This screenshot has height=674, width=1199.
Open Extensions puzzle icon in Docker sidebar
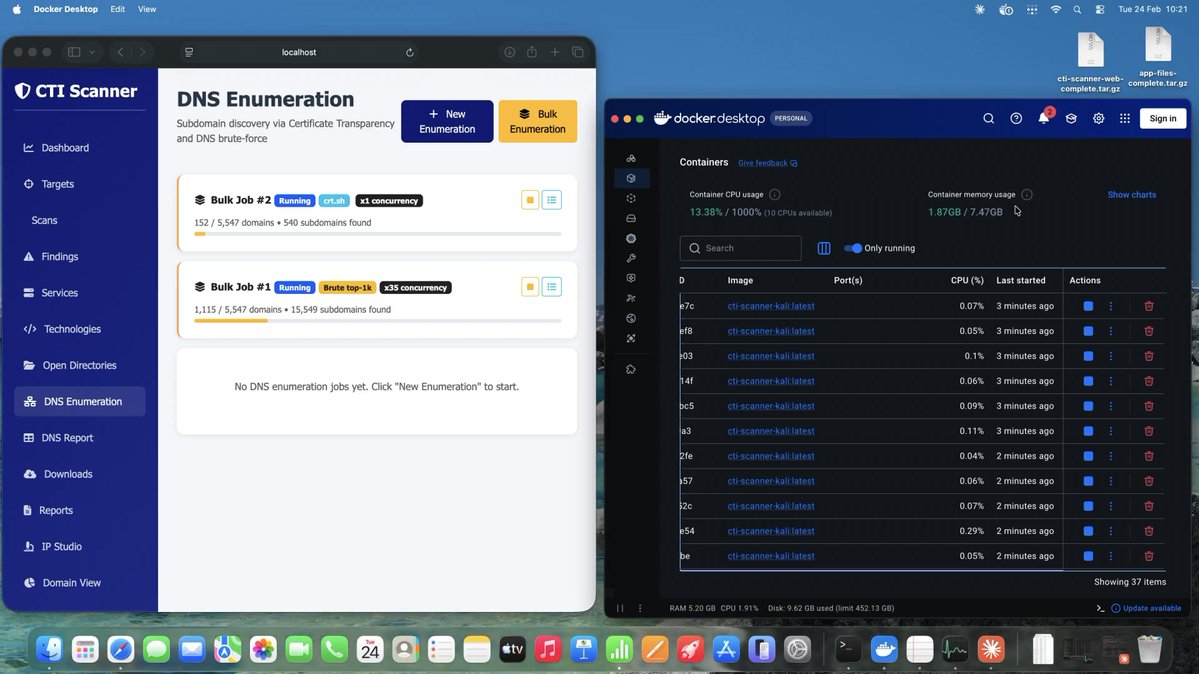(x=631, y=370)
